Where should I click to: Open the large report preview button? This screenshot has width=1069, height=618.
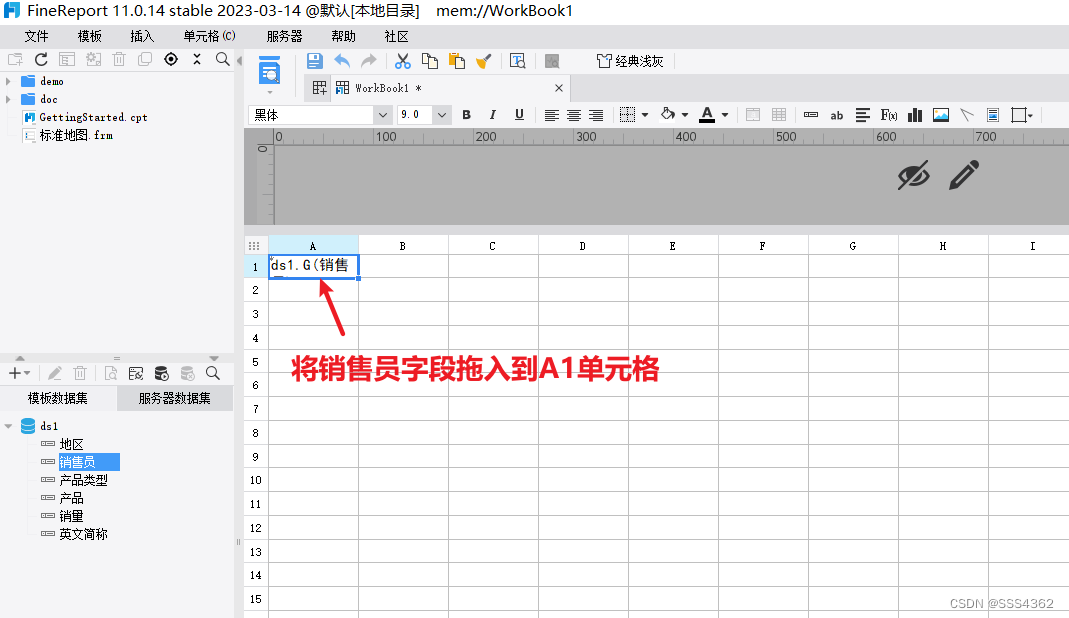point(269,71)
